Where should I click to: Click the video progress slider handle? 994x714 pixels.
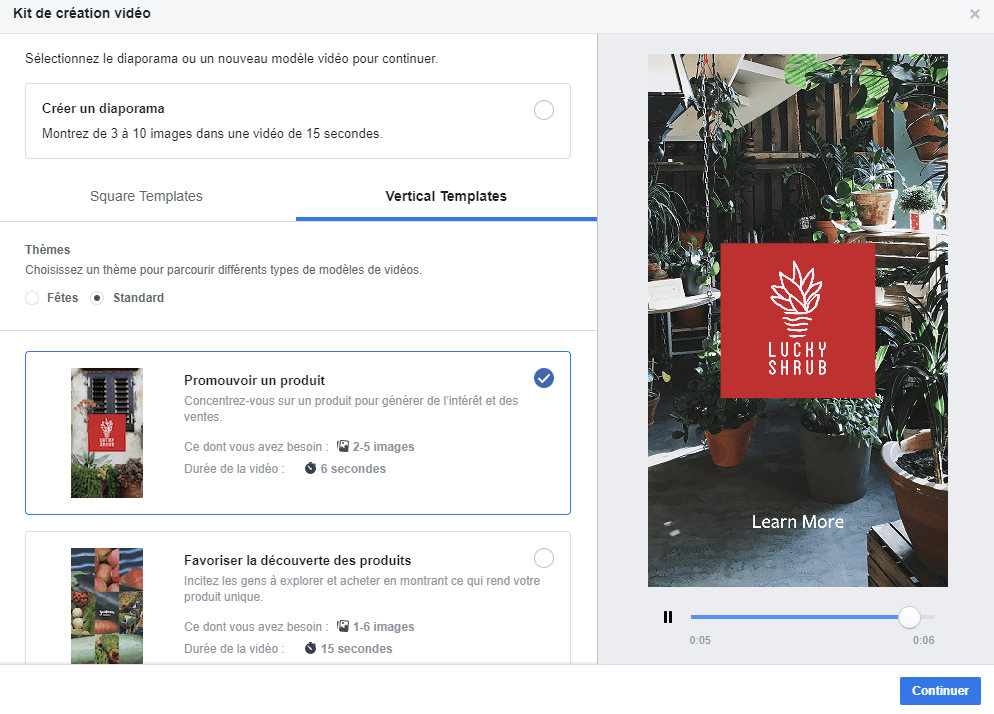(909, 617)
